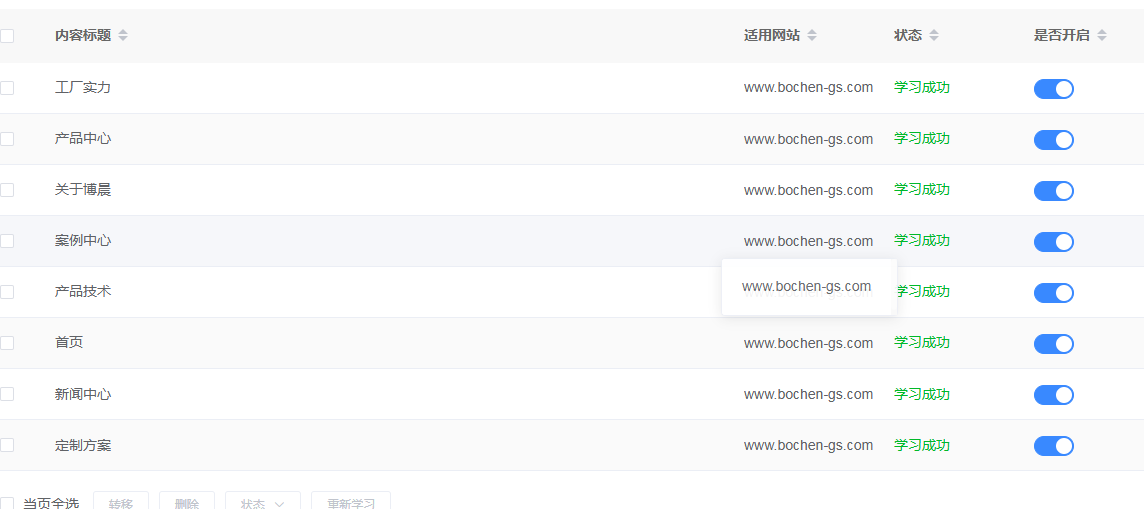This screenshot has width=1144, height=509.
Task: Click the www.bochen-gs.com tooltip popup
Action: (x=808, y=287)
